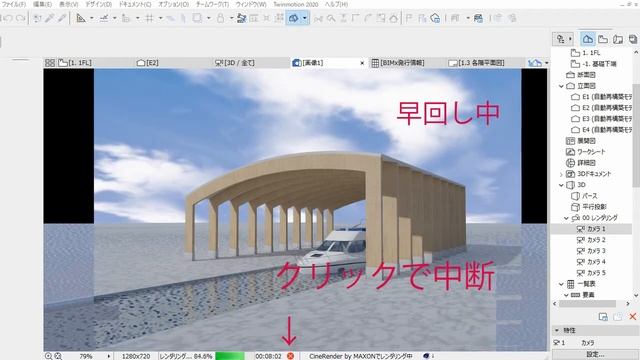Click the 00:08:02 elapsed time readout

pyautogui.click(x=268, y=356)
